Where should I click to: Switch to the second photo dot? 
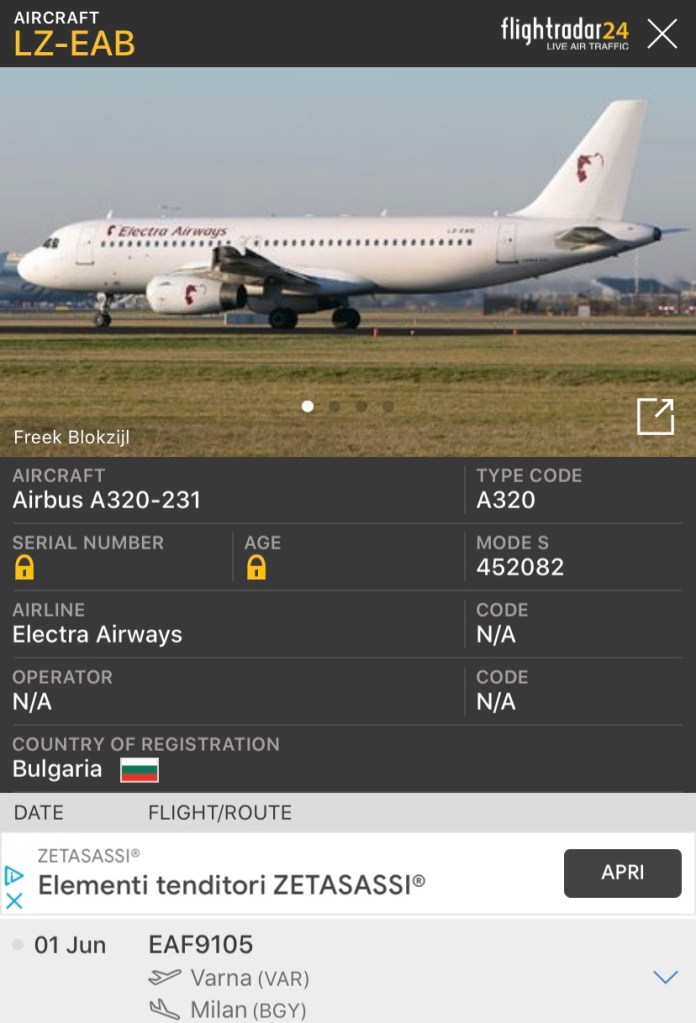coord(335,406)
